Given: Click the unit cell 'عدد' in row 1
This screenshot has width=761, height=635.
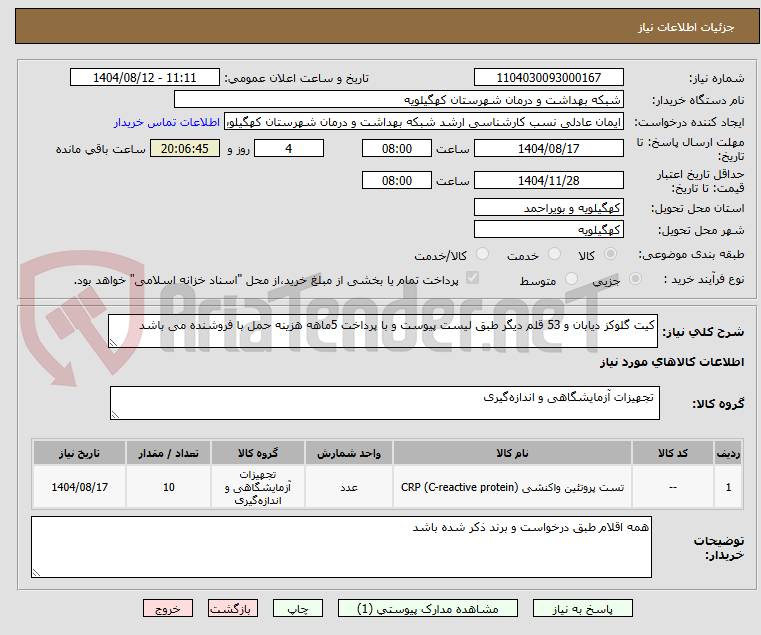Looking at the screenshot, I should coord(348,487).
